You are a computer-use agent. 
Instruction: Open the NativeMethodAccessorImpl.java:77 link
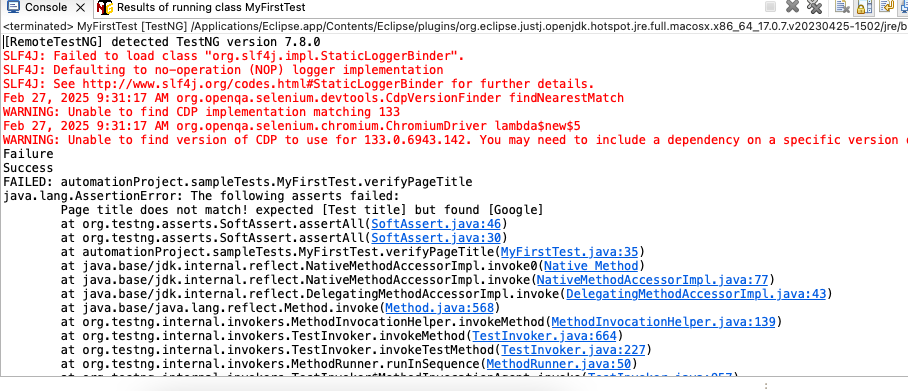coord(653,280)
